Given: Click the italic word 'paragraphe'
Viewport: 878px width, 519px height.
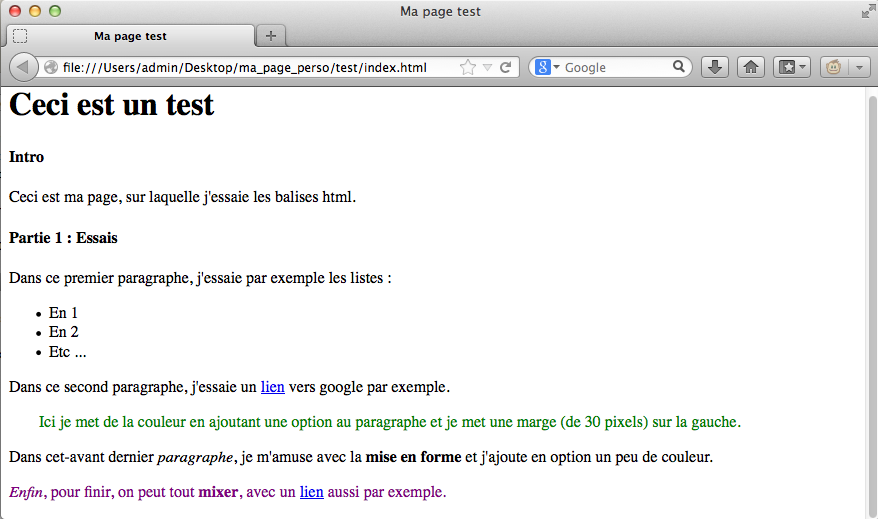Looking at the screenshot, I should pos(195,458).
